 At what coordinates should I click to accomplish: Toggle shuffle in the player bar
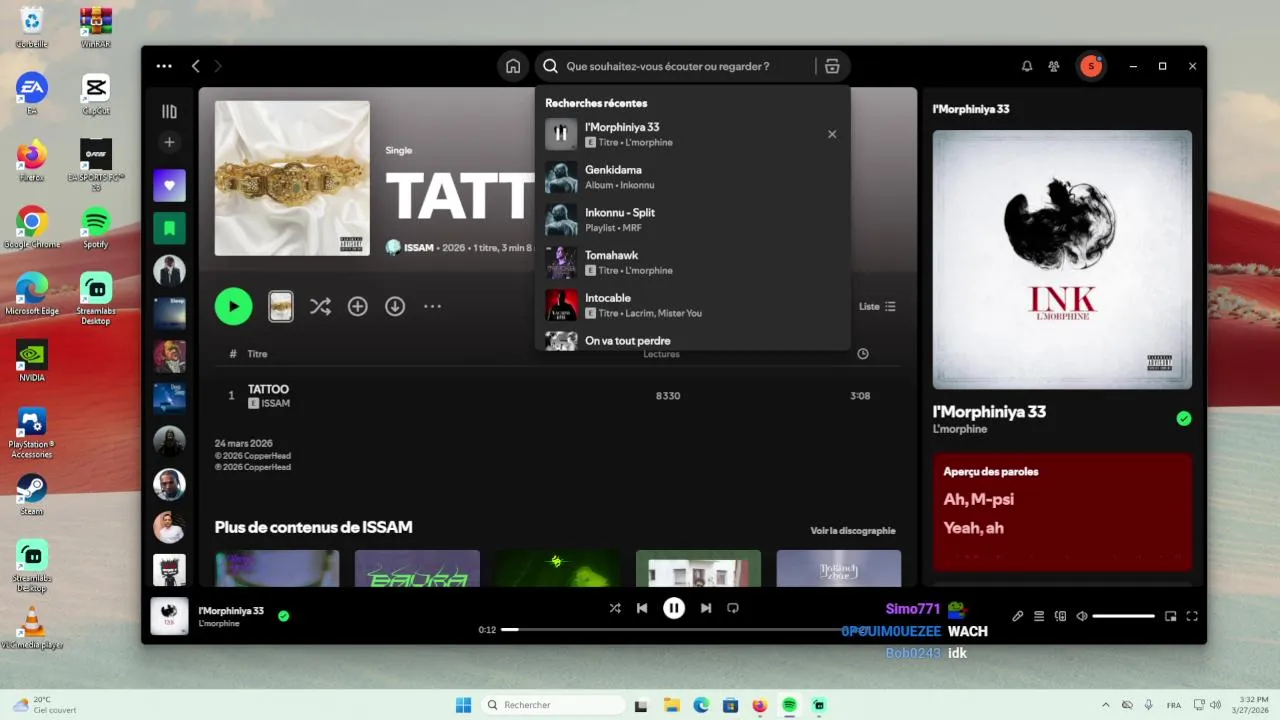point(615,608)
